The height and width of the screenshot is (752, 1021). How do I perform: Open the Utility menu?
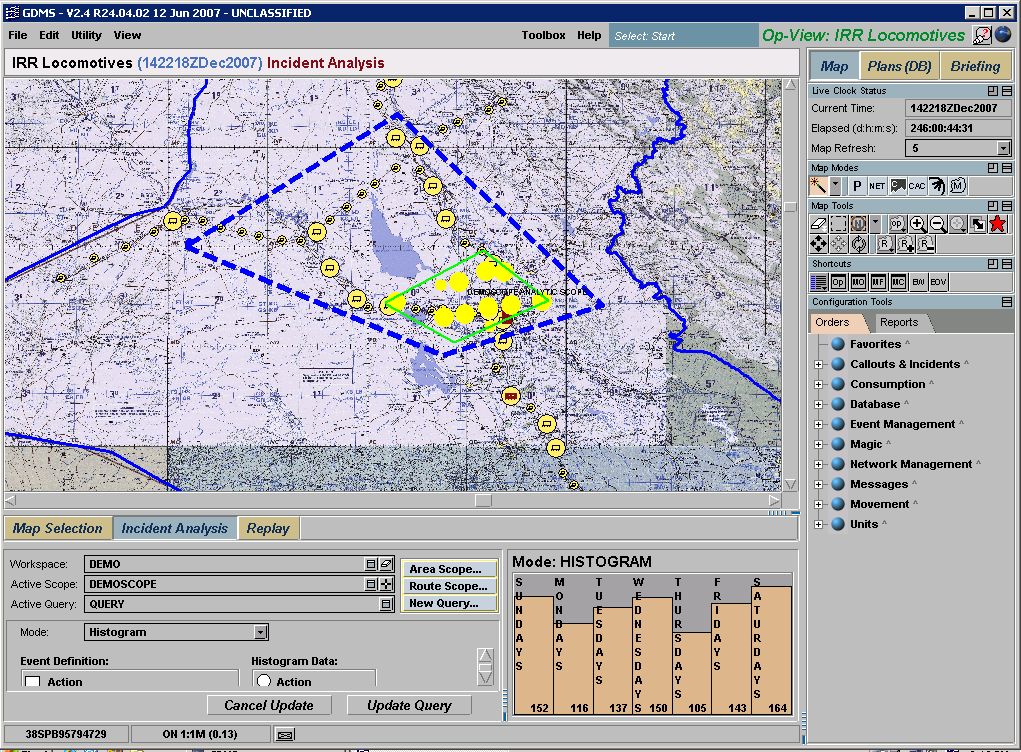(x=86, y=35)
